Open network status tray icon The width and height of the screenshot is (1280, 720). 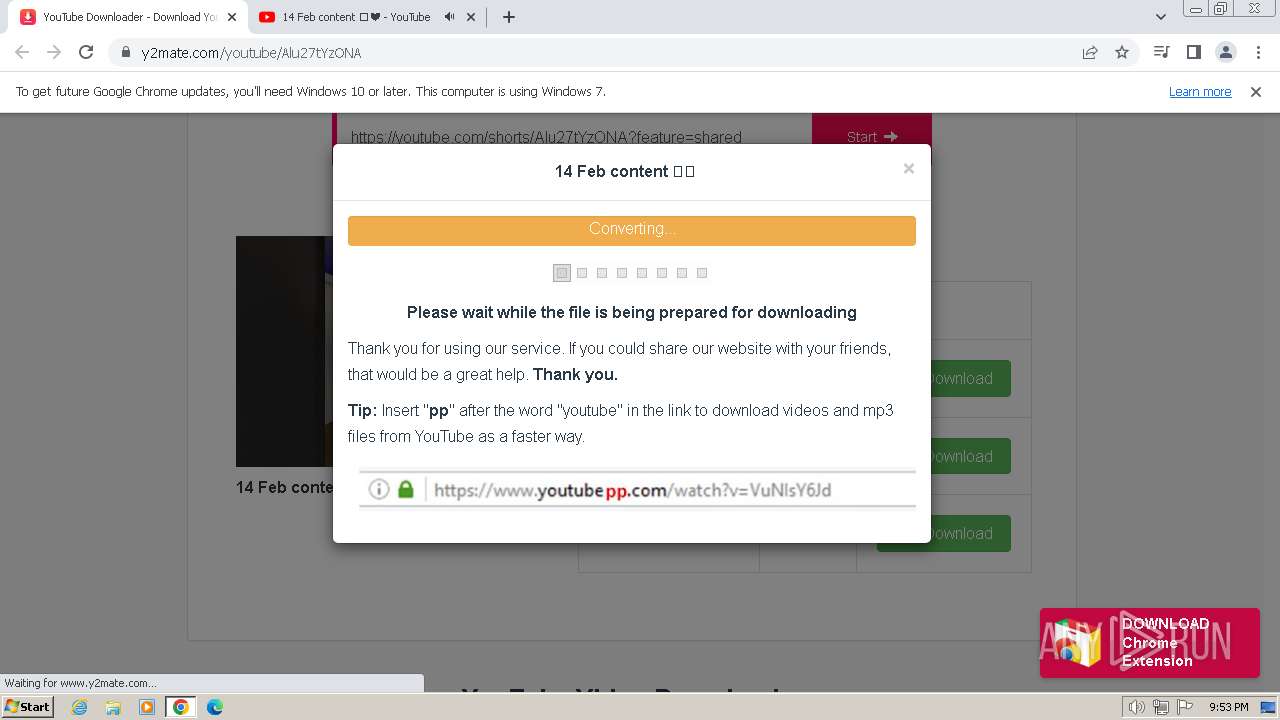click(x=1161, y=707)
